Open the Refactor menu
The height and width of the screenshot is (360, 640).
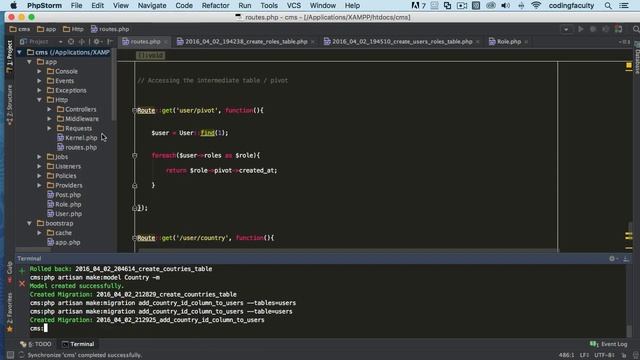pos(215,5)
